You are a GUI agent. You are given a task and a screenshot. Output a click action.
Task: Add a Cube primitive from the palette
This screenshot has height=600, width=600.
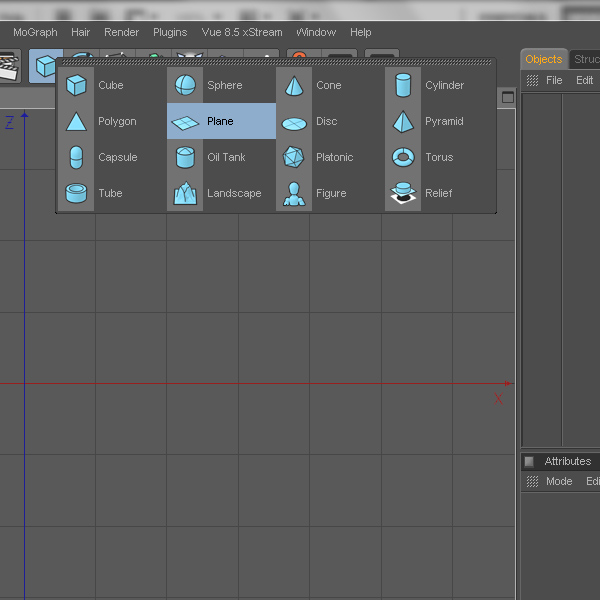click(112, 85)
